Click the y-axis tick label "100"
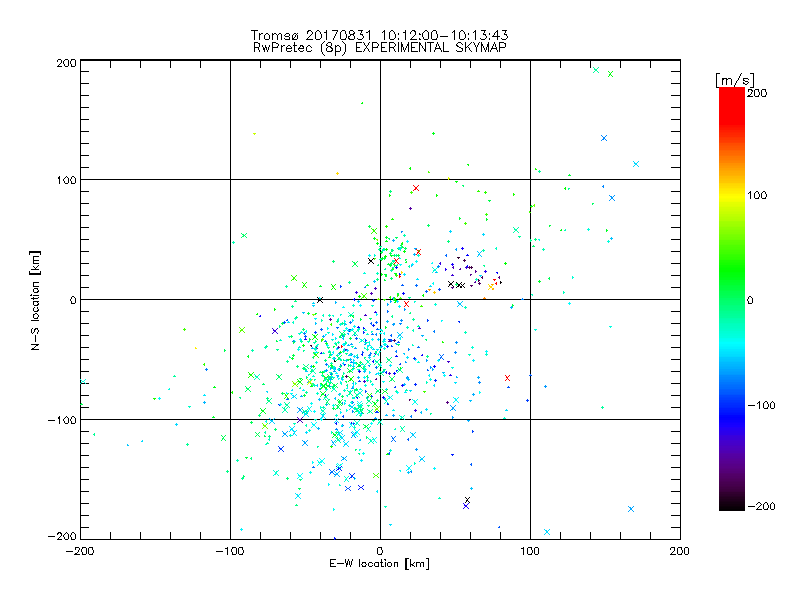 point(66,180)
